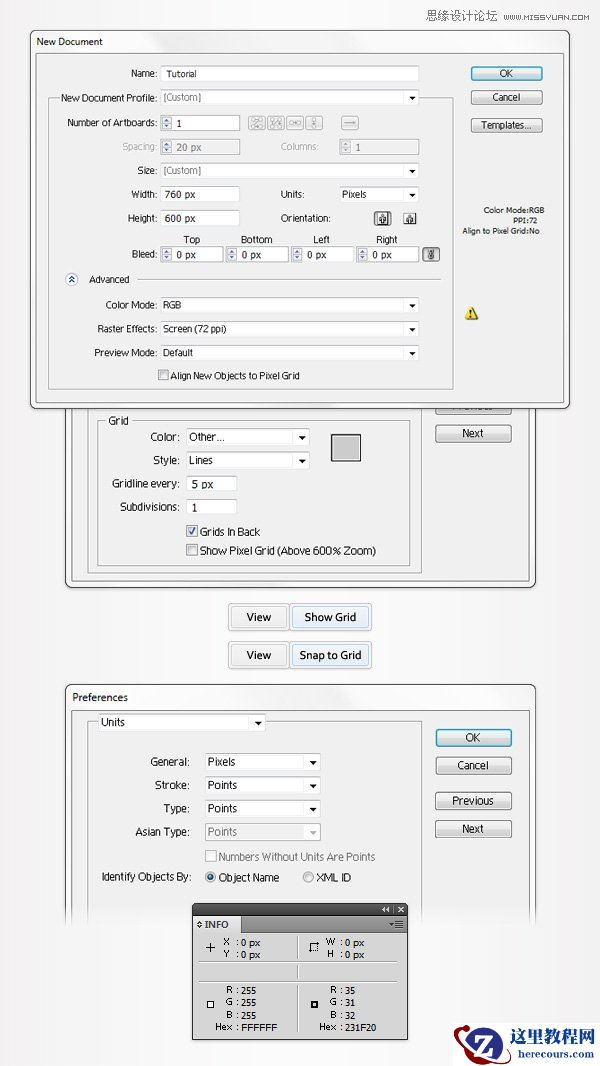This screenshot has width=600, height=1066.
Task: Open the Color Mode dropdown
Action: 289,305
